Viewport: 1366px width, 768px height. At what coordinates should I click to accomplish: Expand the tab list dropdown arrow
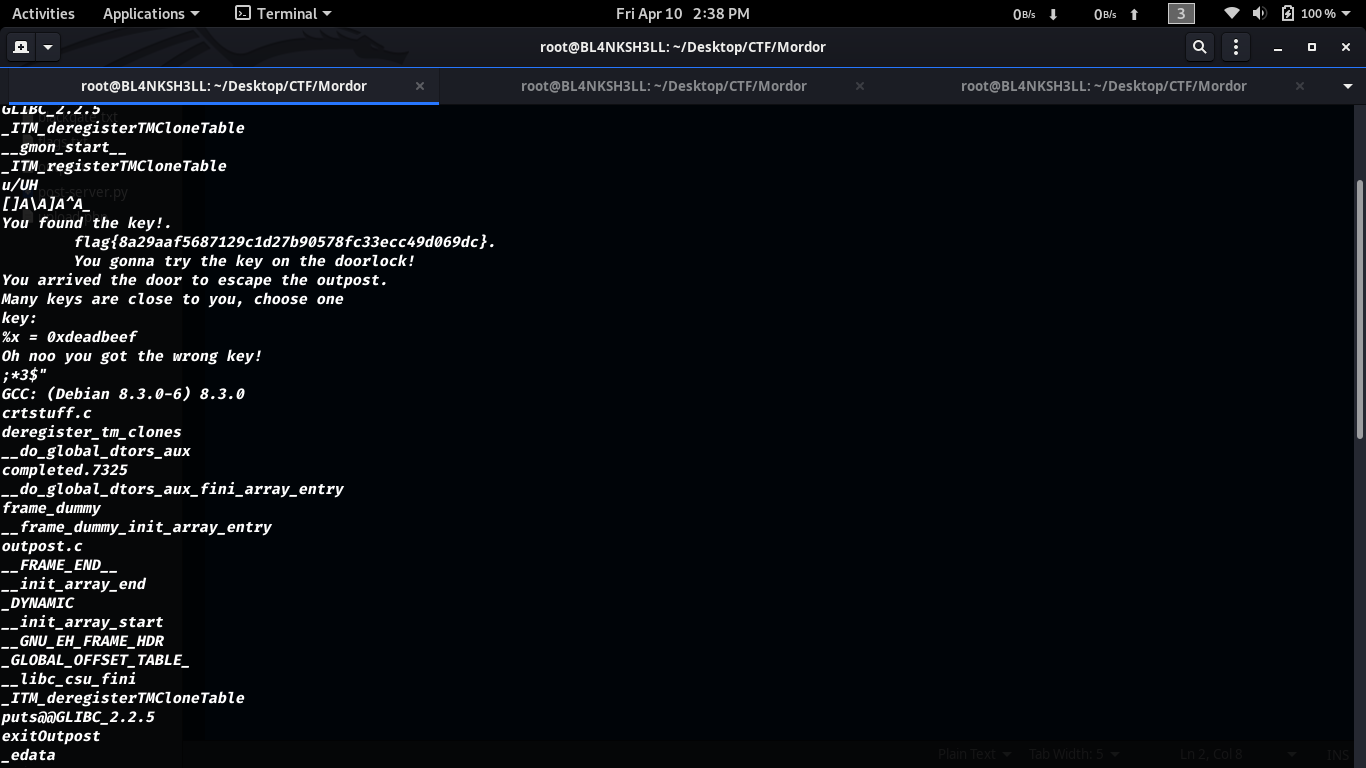(x=1347, y=86)
